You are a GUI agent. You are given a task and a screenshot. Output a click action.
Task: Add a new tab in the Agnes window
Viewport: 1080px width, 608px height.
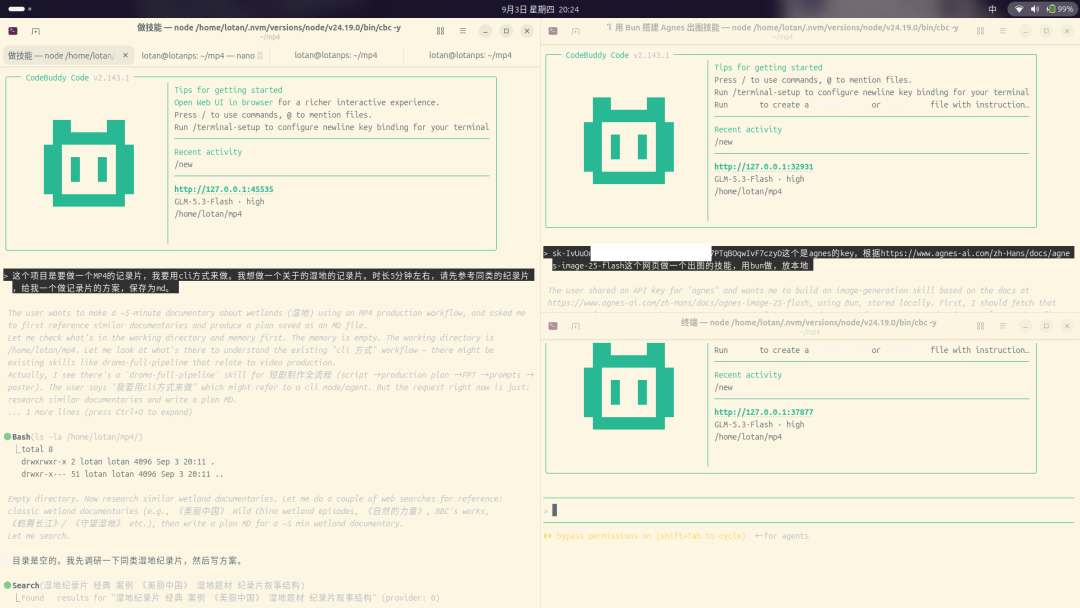576,31
